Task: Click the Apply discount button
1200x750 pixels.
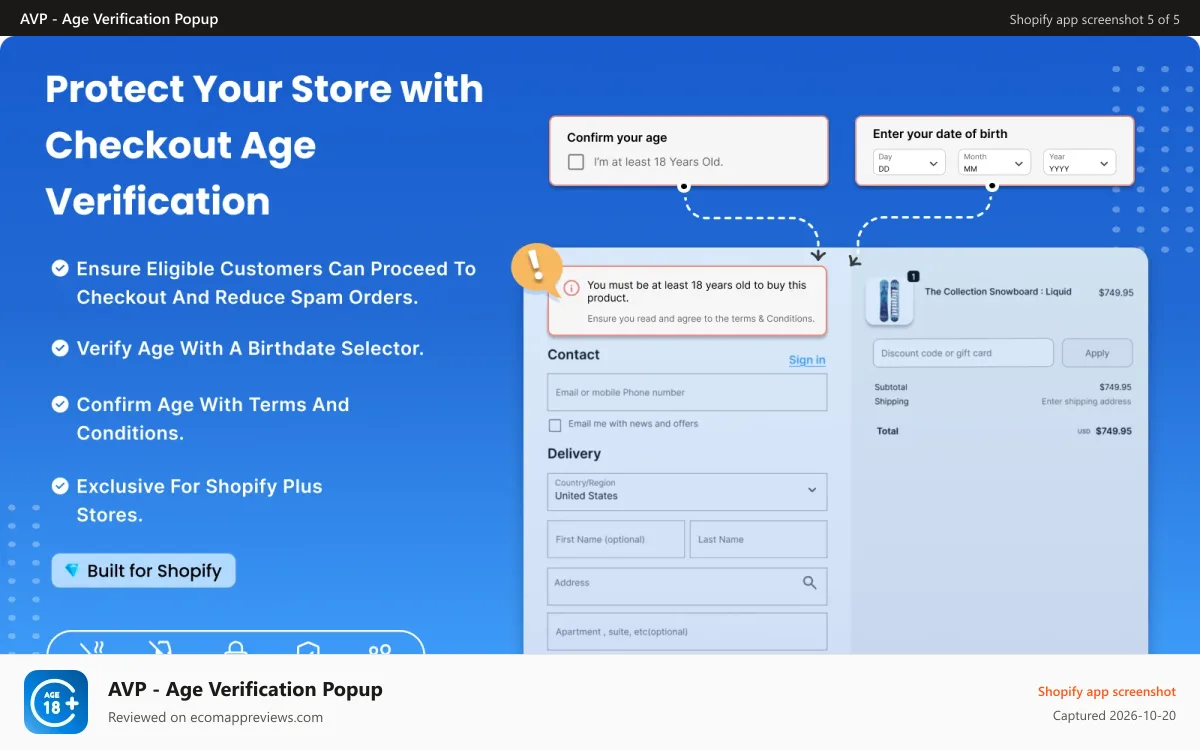Action: point(1097,353)
